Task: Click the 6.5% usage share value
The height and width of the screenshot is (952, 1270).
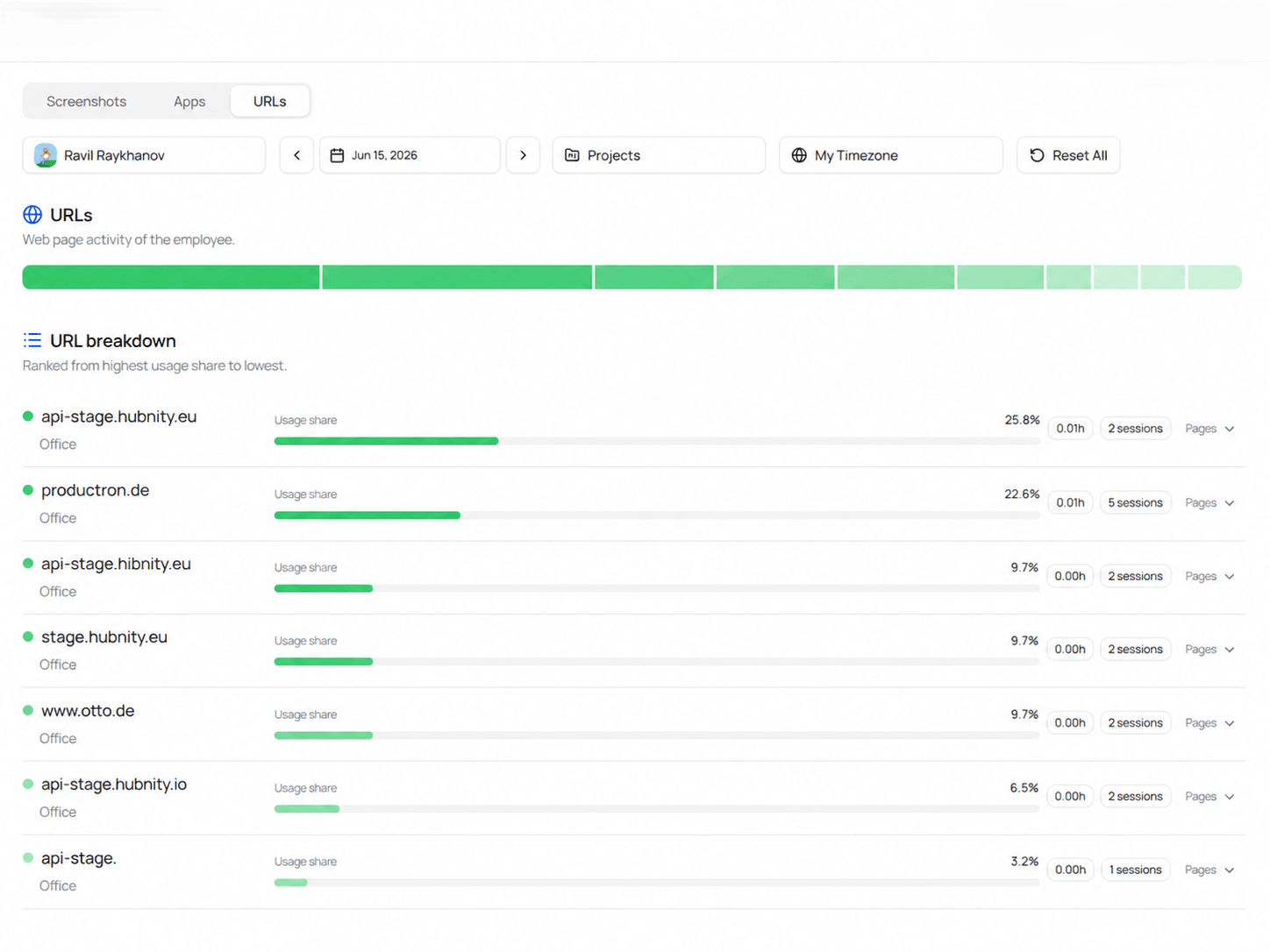Action: point(1024,788)
